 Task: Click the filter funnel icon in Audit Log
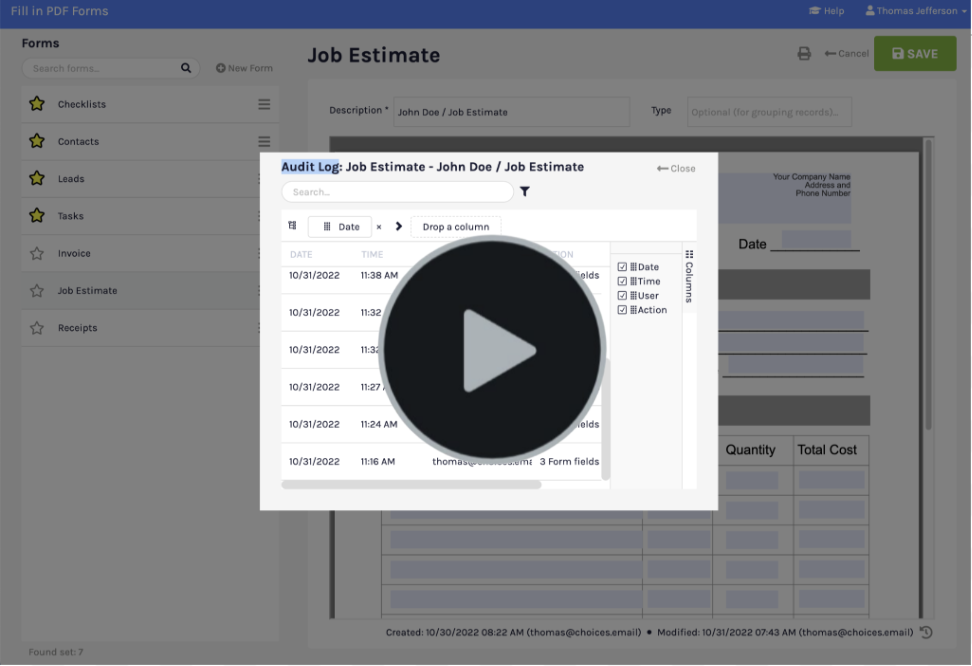[x=525, y=192]
